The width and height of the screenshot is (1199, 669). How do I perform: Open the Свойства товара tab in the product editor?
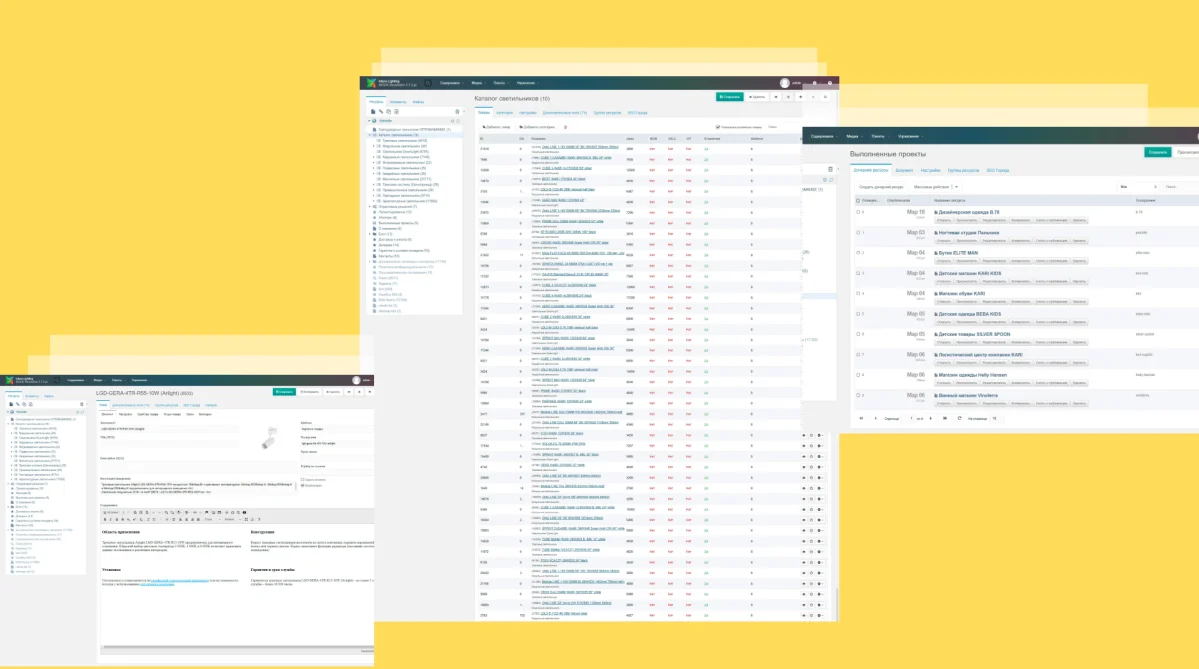148,414
